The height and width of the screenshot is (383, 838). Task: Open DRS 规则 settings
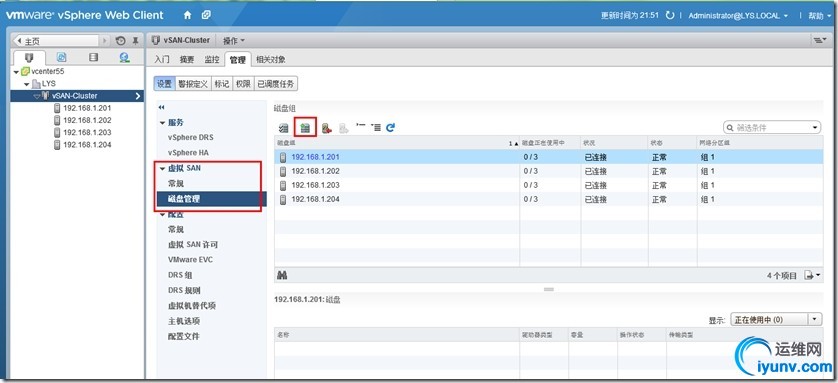184,291
